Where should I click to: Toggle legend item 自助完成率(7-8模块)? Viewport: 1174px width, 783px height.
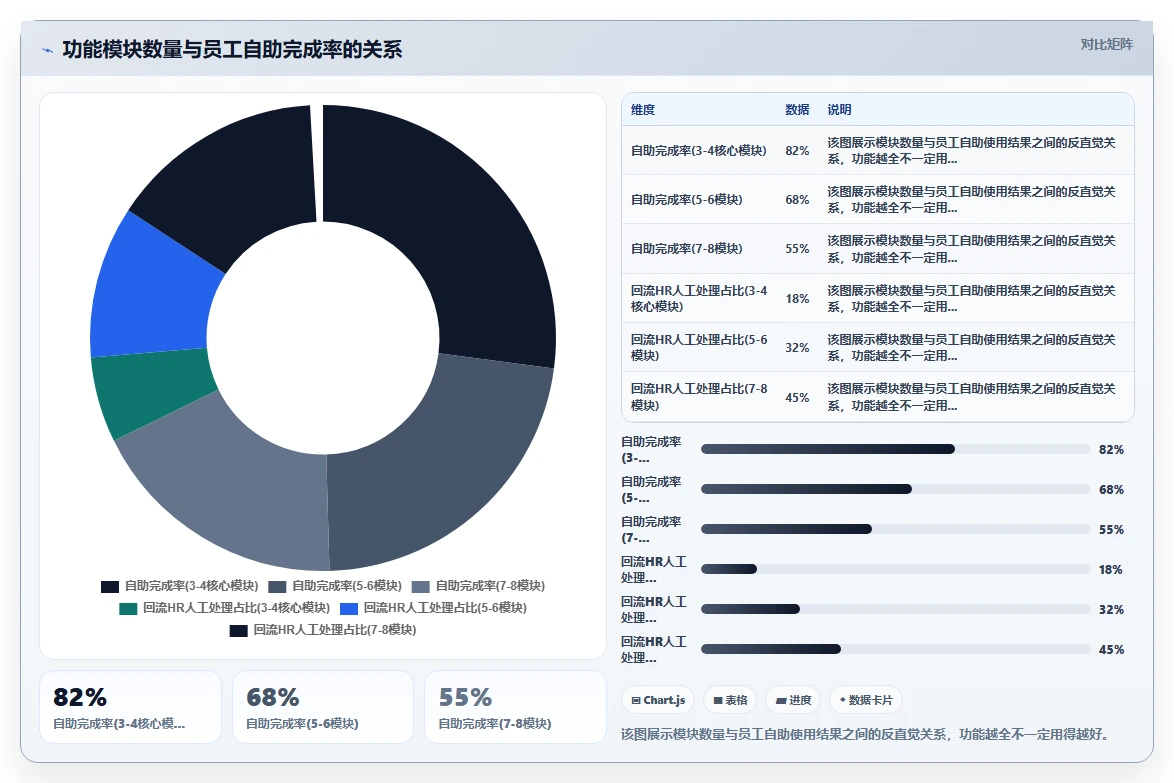point(478,586)
